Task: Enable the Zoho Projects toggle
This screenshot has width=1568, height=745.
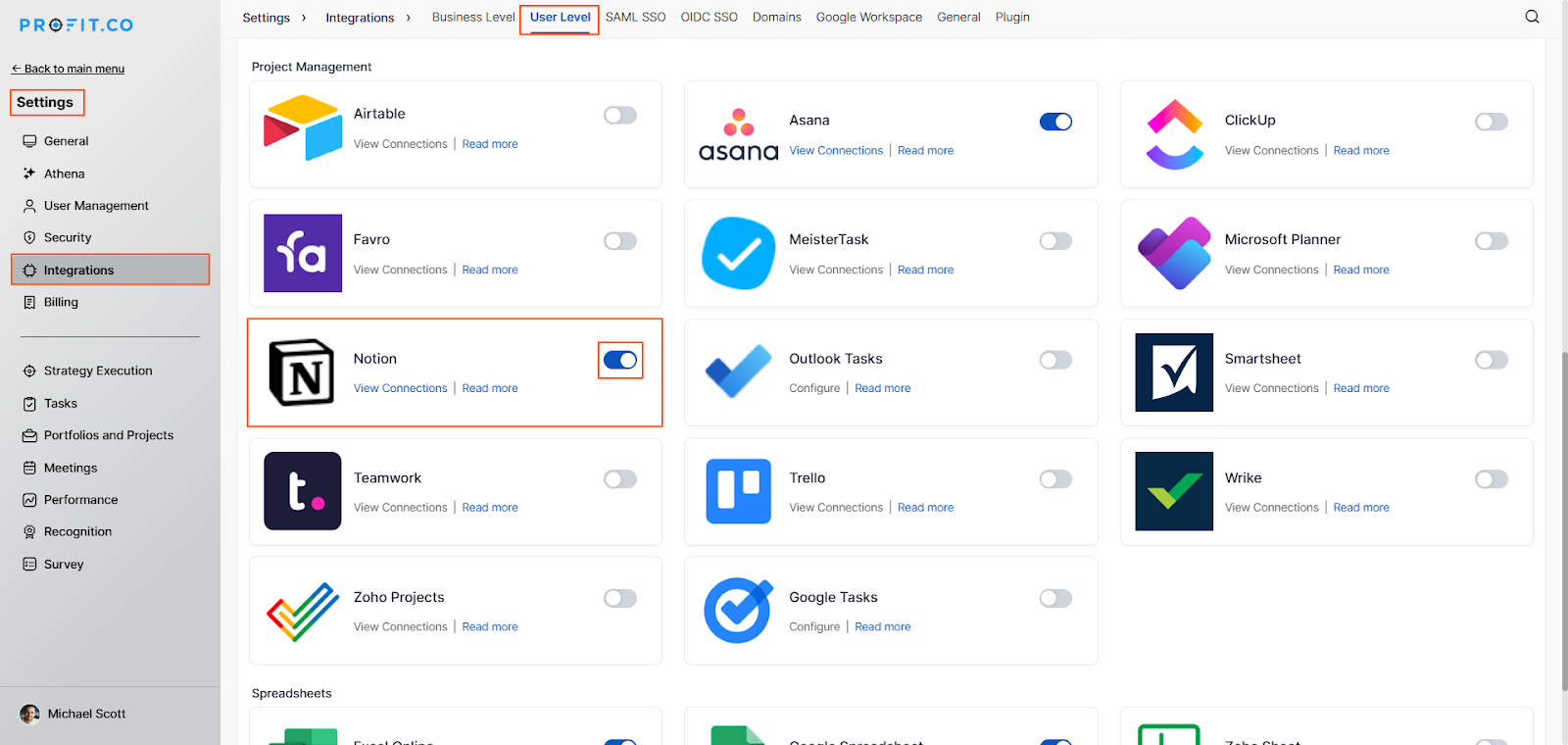Action: coord(620,598)
